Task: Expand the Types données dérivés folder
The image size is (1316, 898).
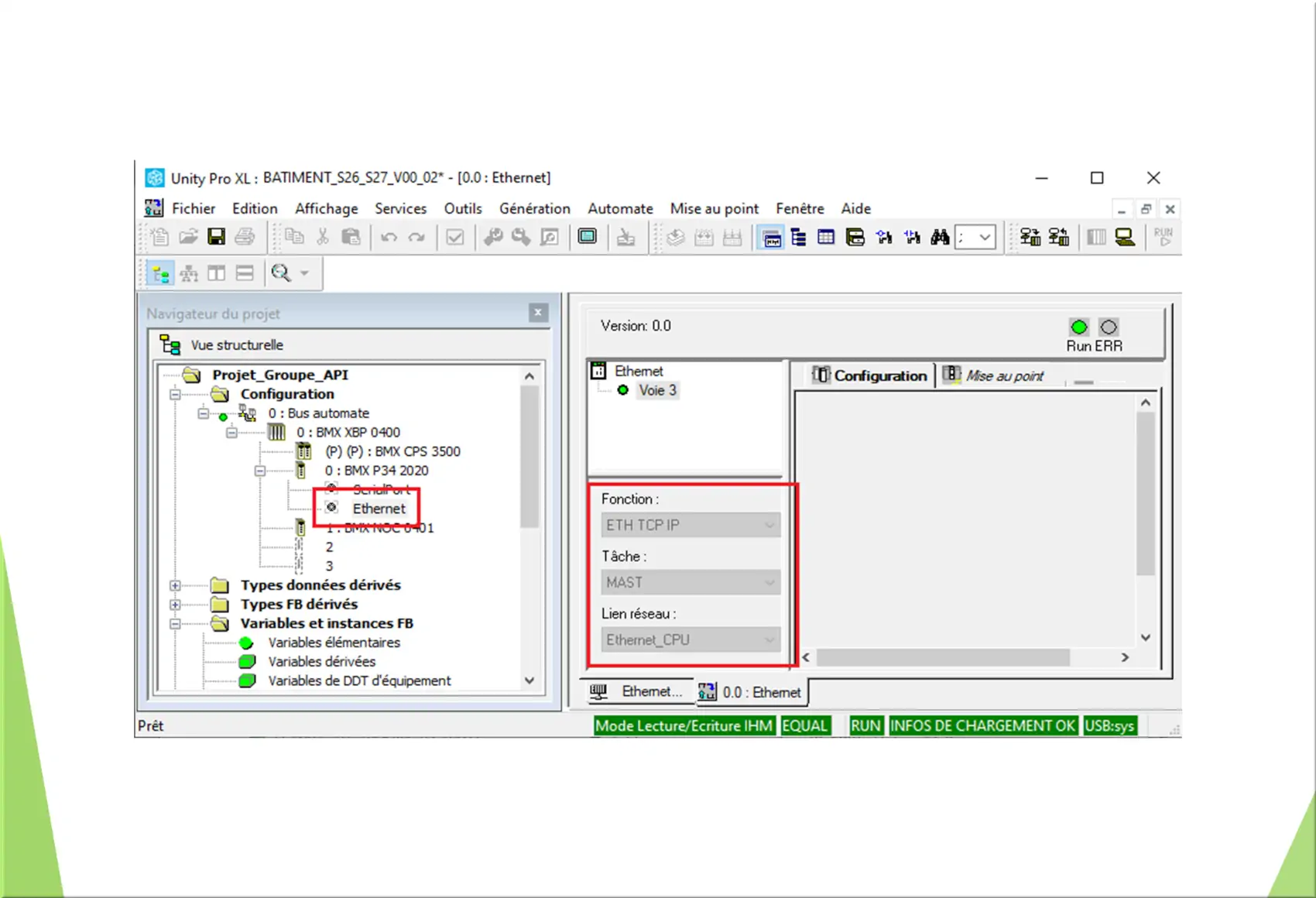Action: (175, 585)
